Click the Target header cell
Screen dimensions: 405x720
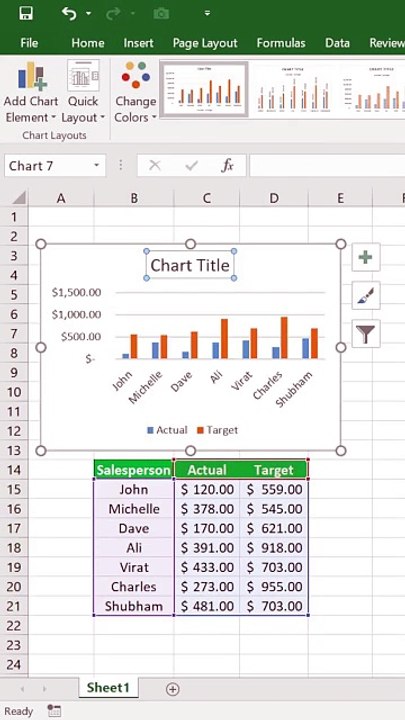pyautogui.click(x=274, y=470)
